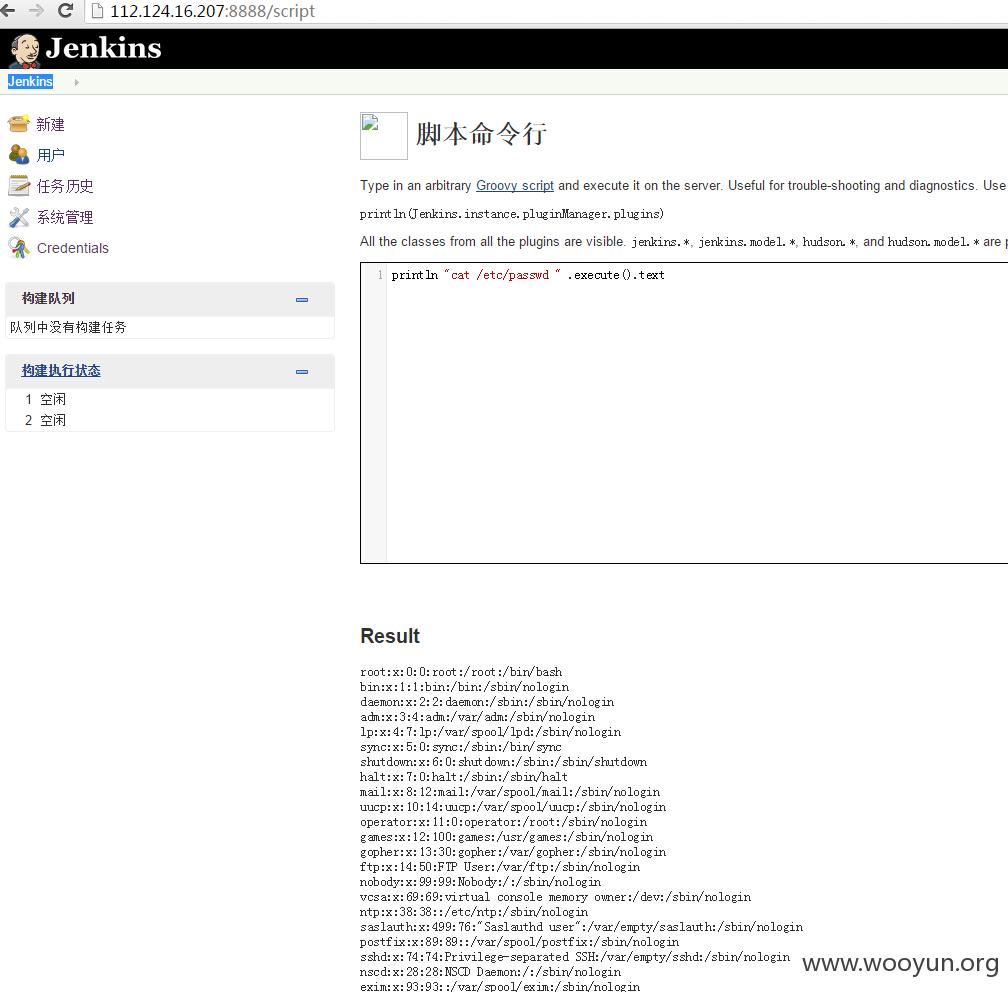Click the browser forward arrow
The image size is (1008, 992).
(37, 10)
